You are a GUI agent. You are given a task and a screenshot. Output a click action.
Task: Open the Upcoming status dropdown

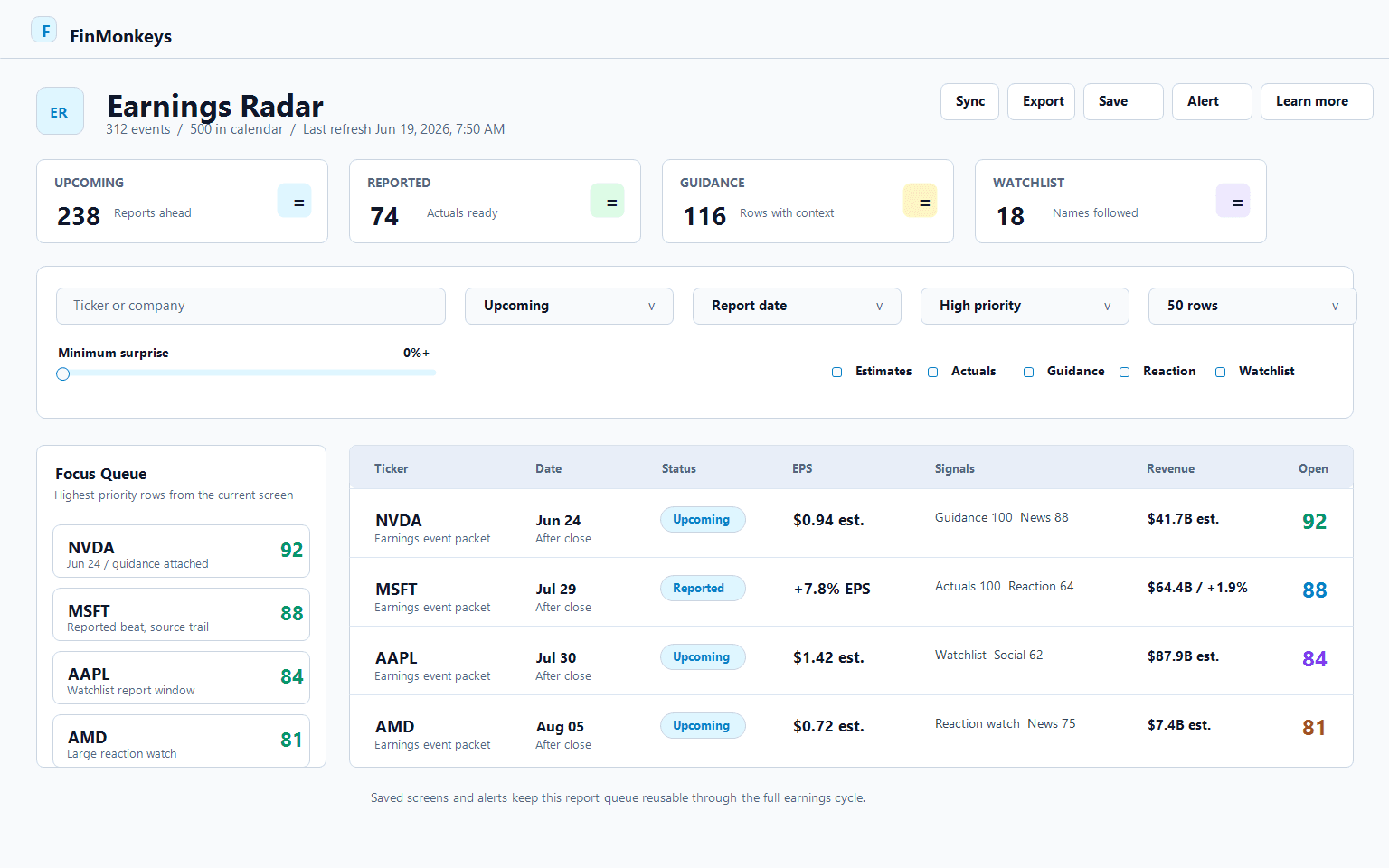pyautogui.click(x=569, y=306)
